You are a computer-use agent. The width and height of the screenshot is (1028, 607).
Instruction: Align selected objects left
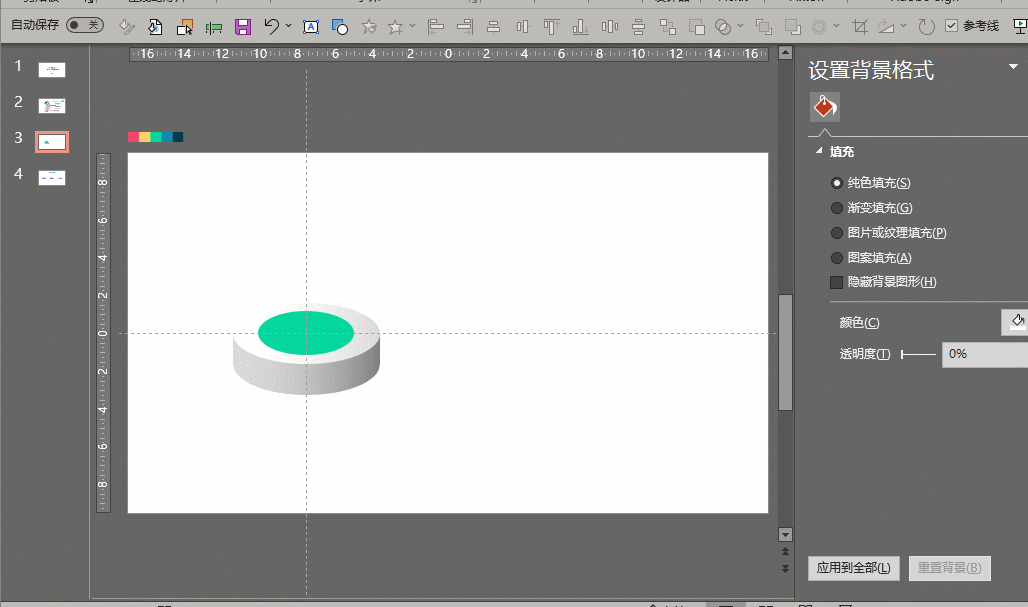(x=435, y=27)
